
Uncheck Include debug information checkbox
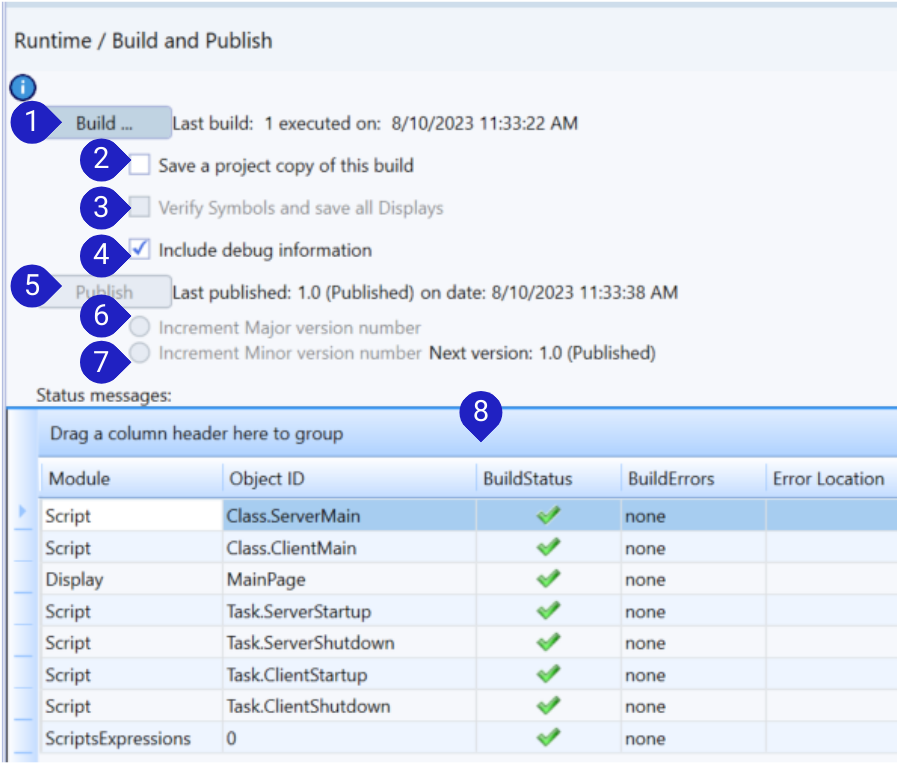pos(140,249)
